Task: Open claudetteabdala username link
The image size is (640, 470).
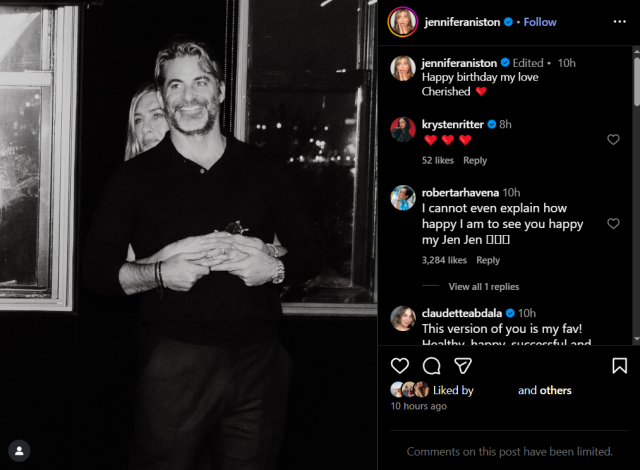Action: click(x=462, y=313)
